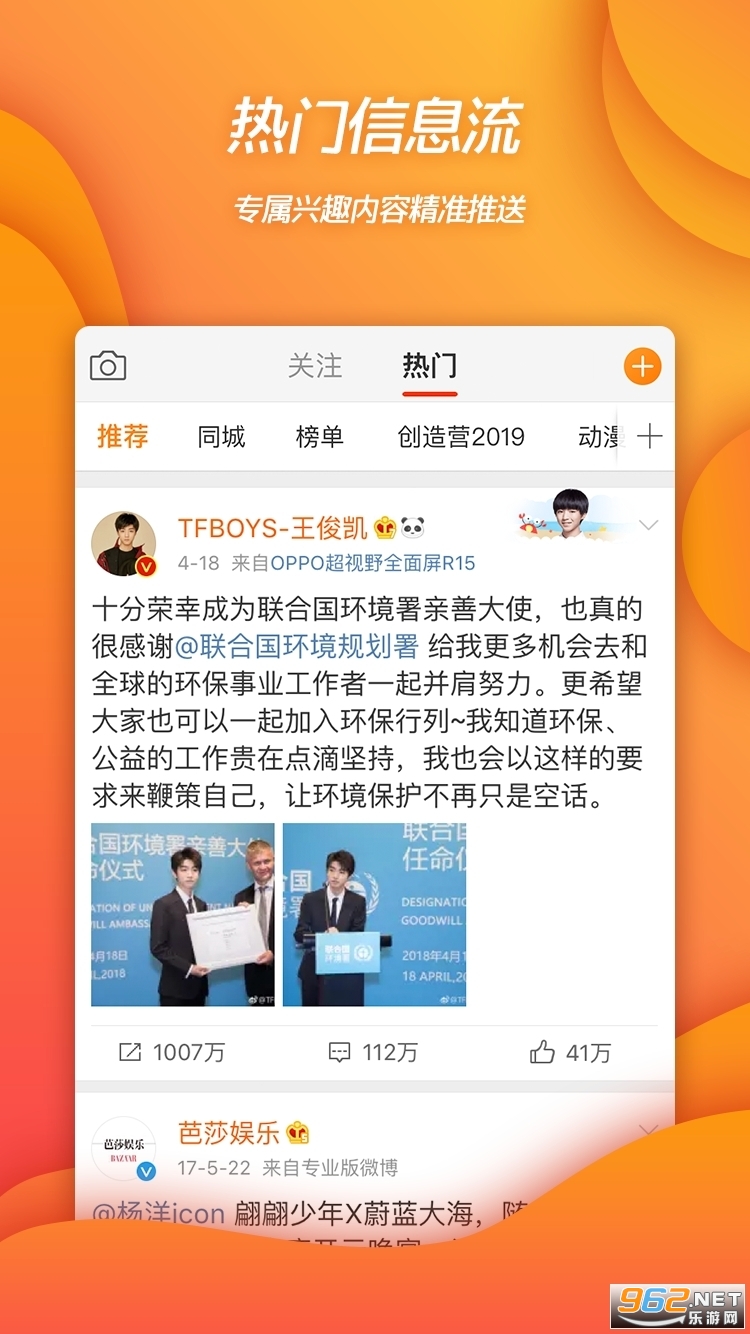Viewport: 750px width, 1334px height.
Task: Tap the orange plus compose button
Action: tap(642, 367)
